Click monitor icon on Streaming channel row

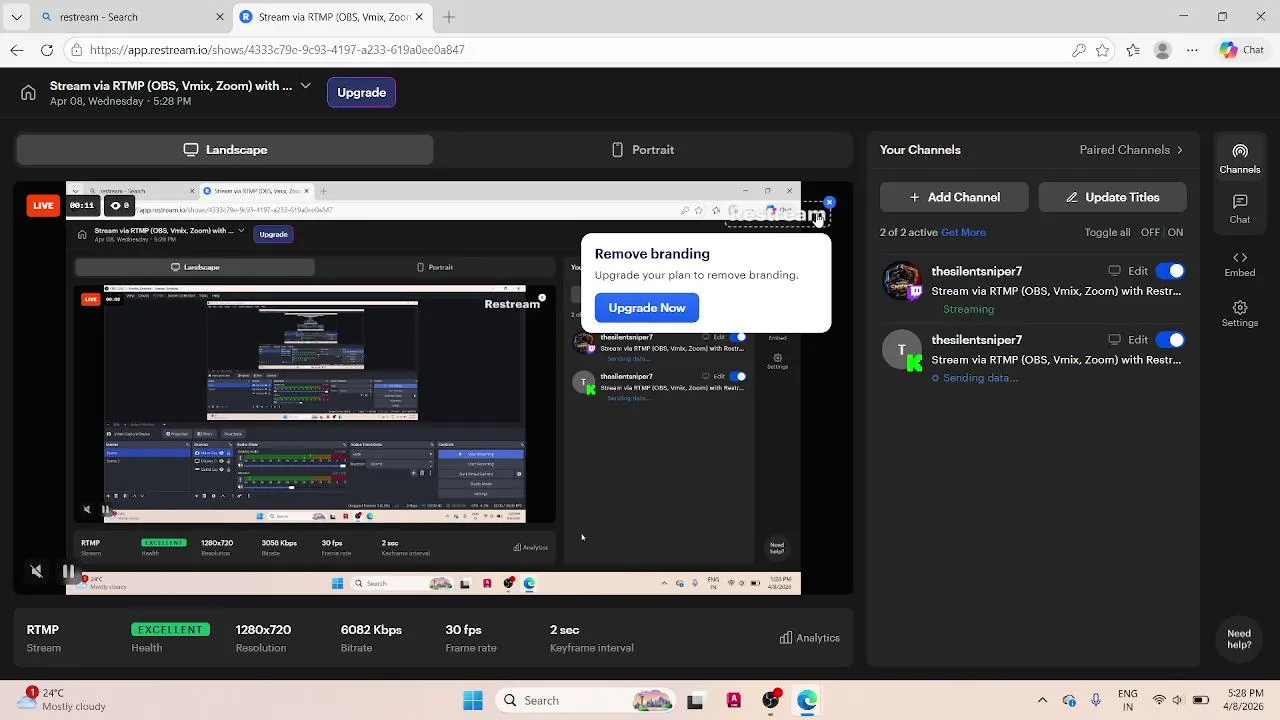(x=1115, y=271)
